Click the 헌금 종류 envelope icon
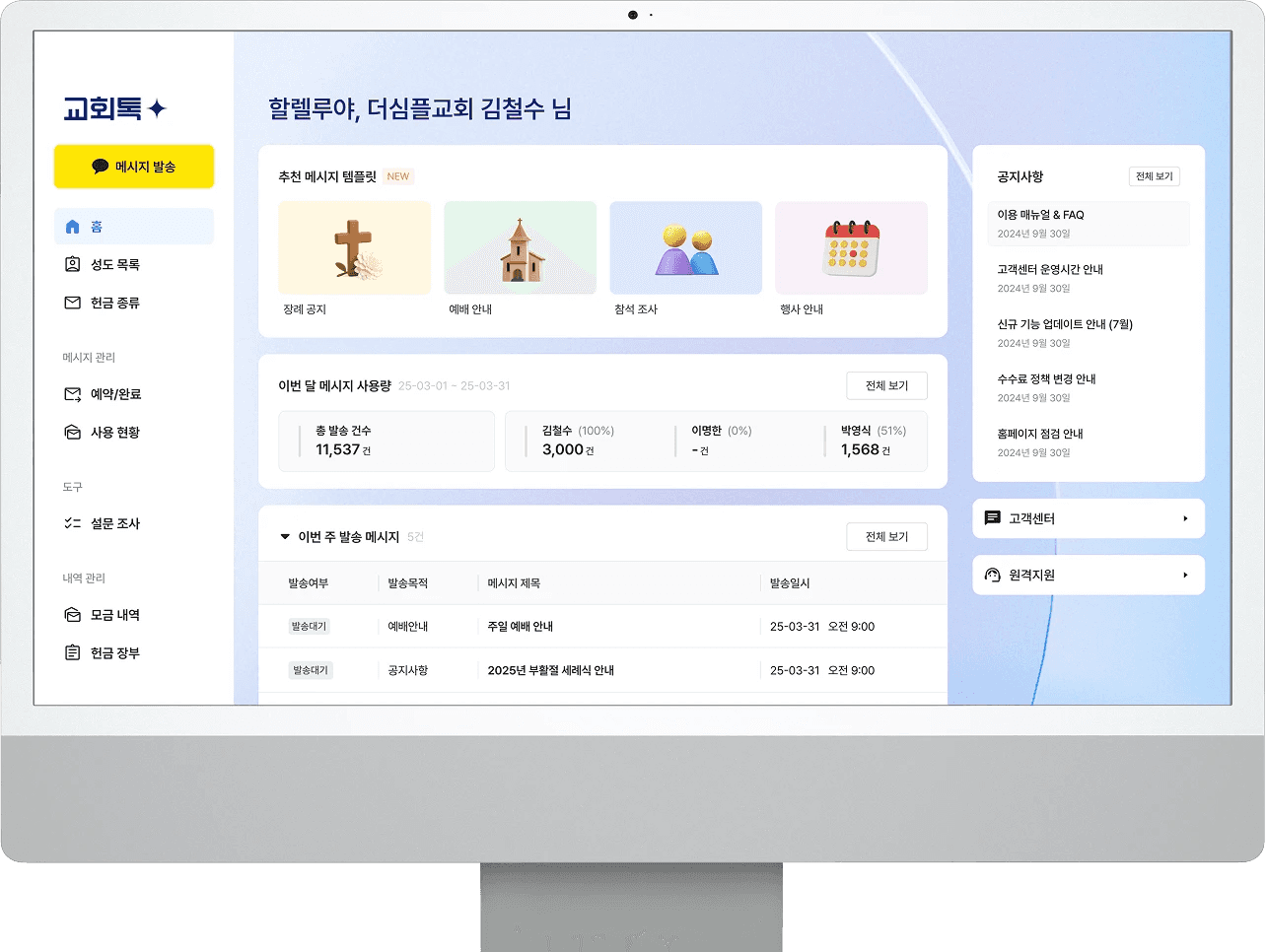The image size is (1266, 952). tap(72, 303)
